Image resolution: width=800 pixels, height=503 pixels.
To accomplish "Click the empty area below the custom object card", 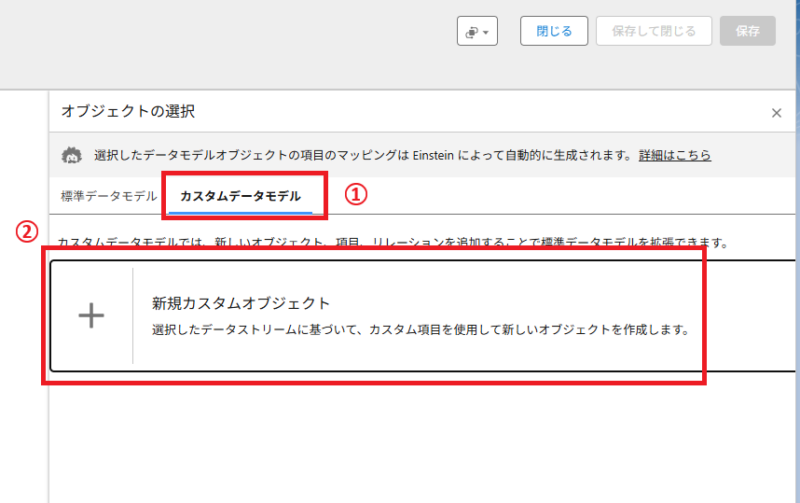I will pyautogui.click(x=400, y=440).
